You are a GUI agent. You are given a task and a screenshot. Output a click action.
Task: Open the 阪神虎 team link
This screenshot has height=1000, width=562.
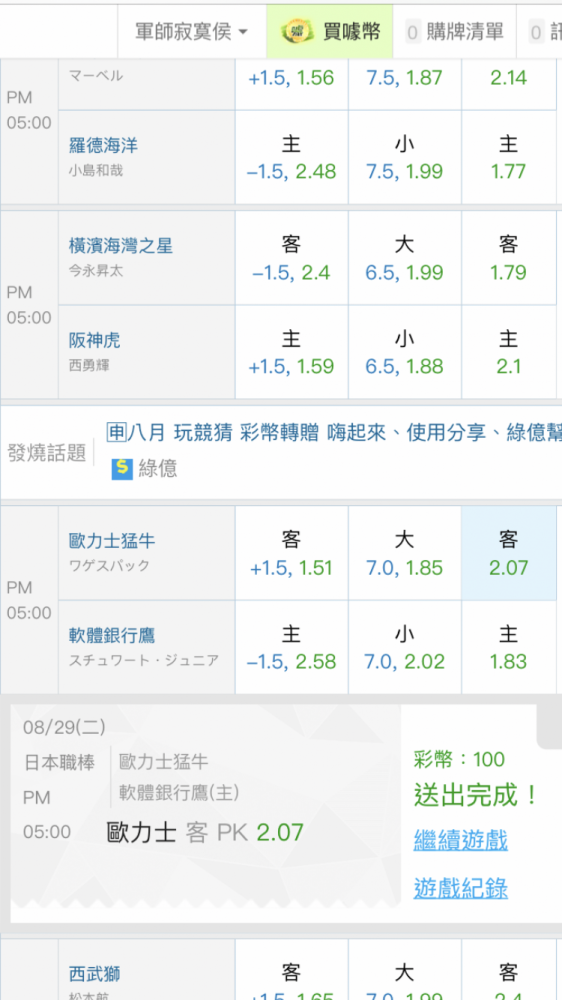pos(94,341)
